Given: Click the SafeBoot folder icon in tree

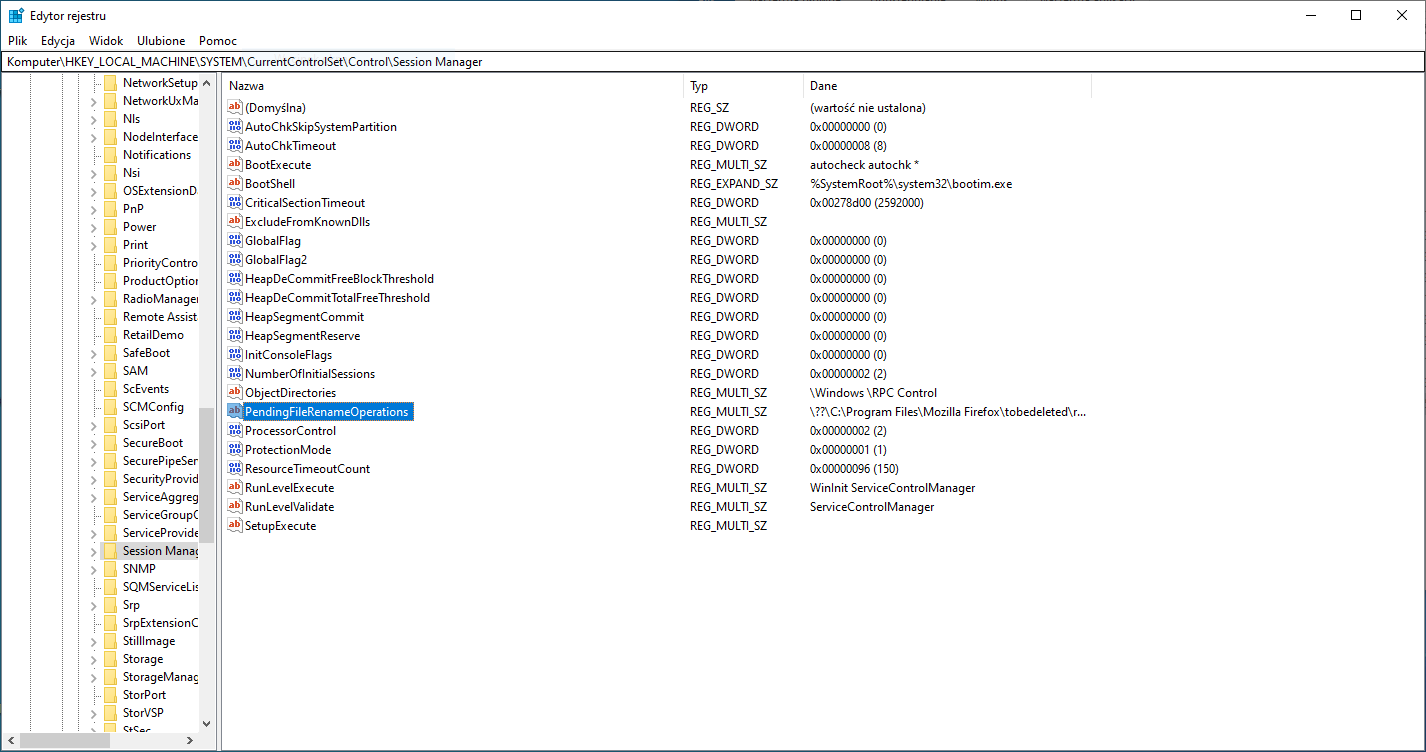Looking at the screenshot, I should tap(110, 353).
